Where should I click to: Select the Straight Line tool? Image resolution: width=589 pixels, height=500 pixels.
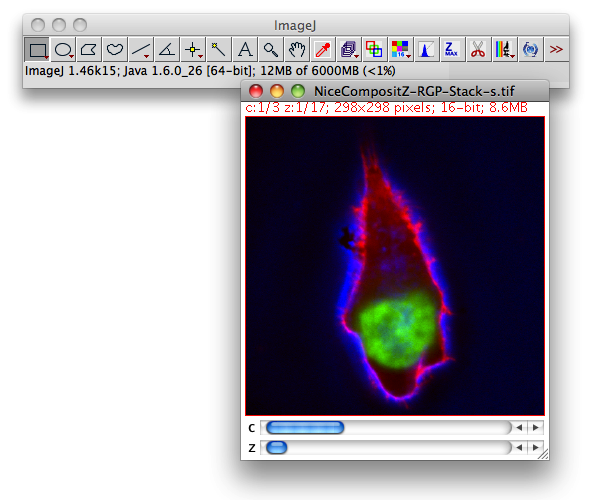(x=141, y=49)
